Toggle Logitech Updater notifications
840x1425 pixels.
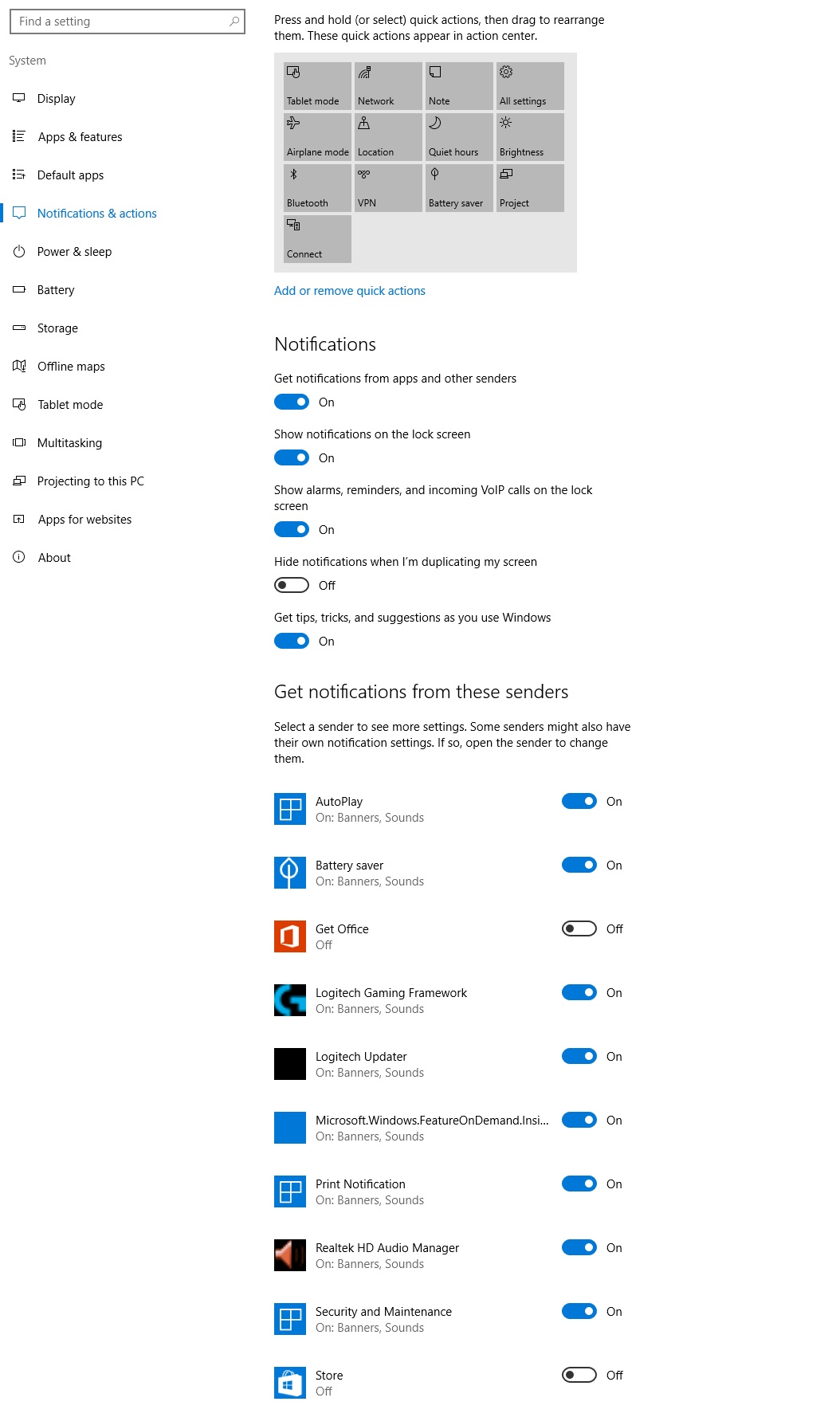579,1056
